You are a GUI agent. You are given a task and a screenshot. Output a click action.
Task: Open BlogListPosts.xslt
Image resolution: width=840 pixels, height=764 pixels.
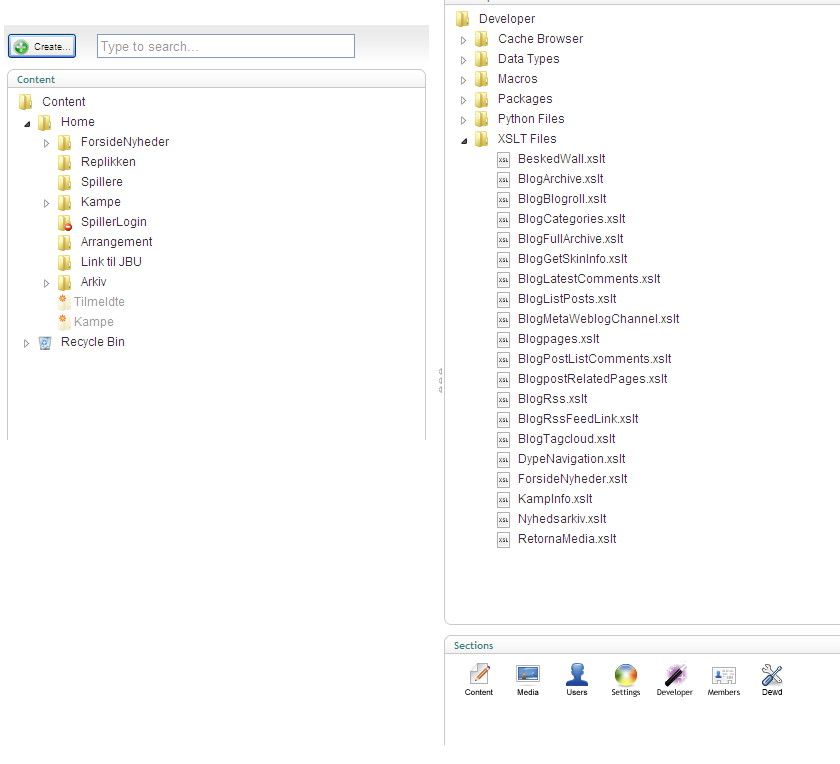[567, 298]
